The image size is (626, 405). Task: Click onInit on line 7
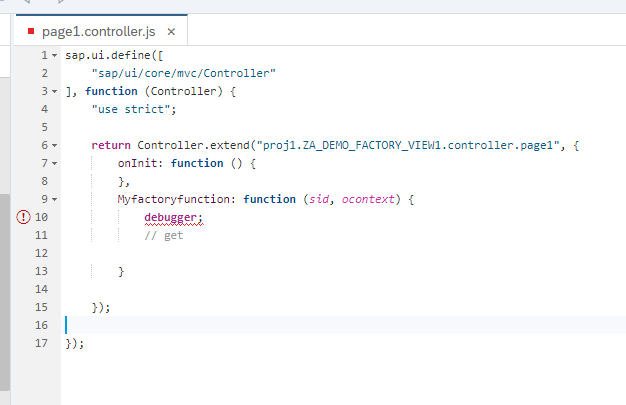tap(137, 163)
